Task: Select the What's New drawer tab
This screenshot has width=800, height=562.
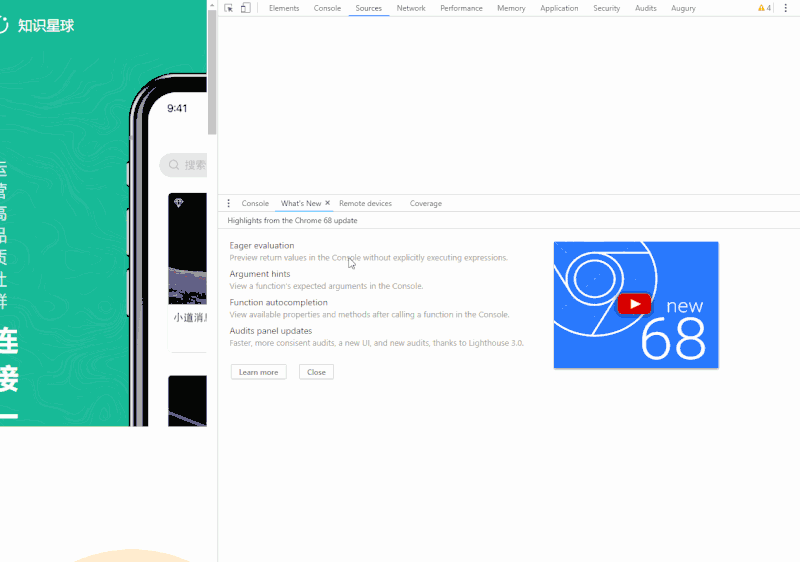Action: coord(301,203)
